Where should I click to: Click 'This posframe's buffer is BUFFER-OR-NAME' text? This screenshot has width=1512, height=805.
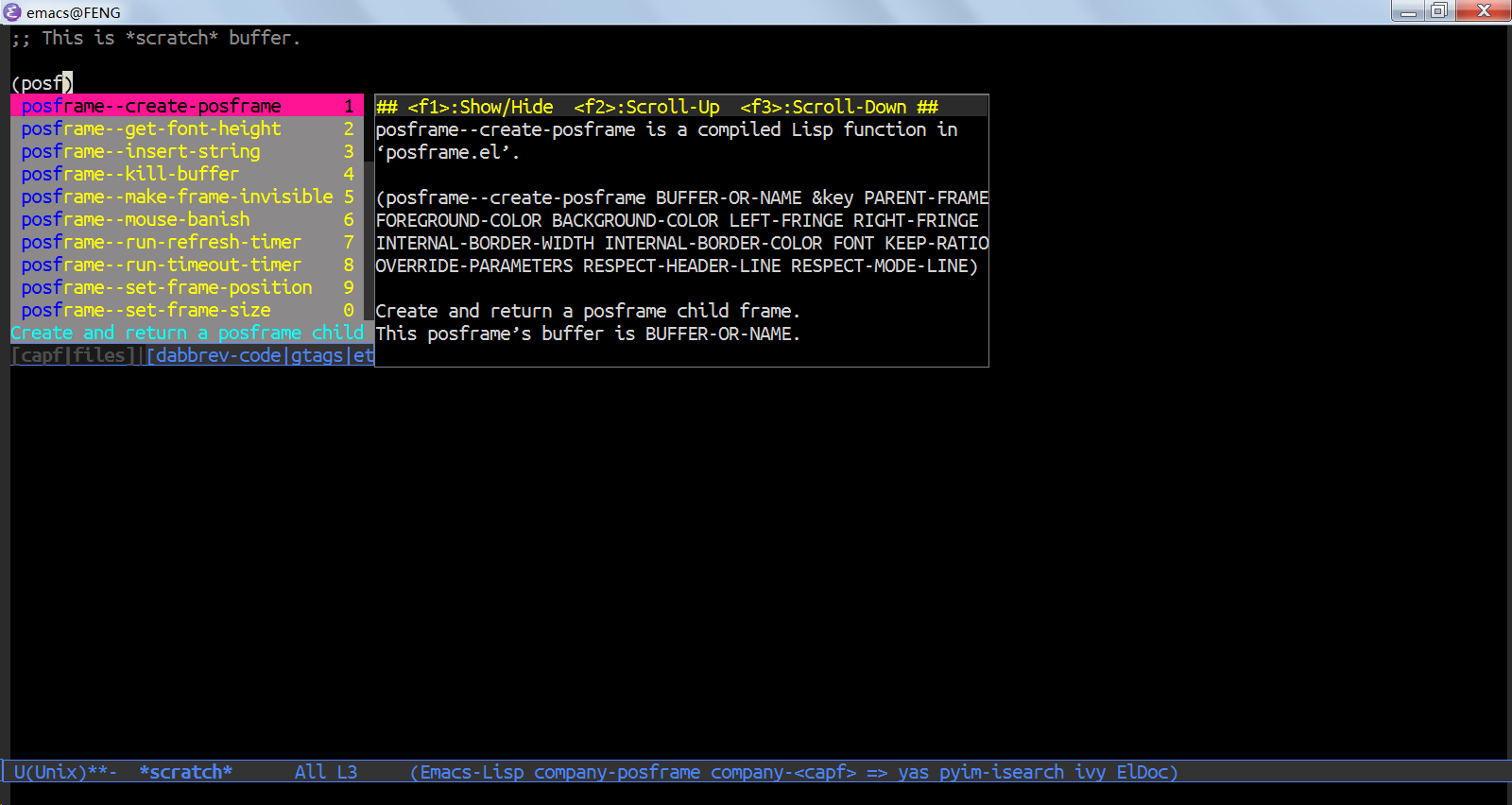tap(588, 334)
